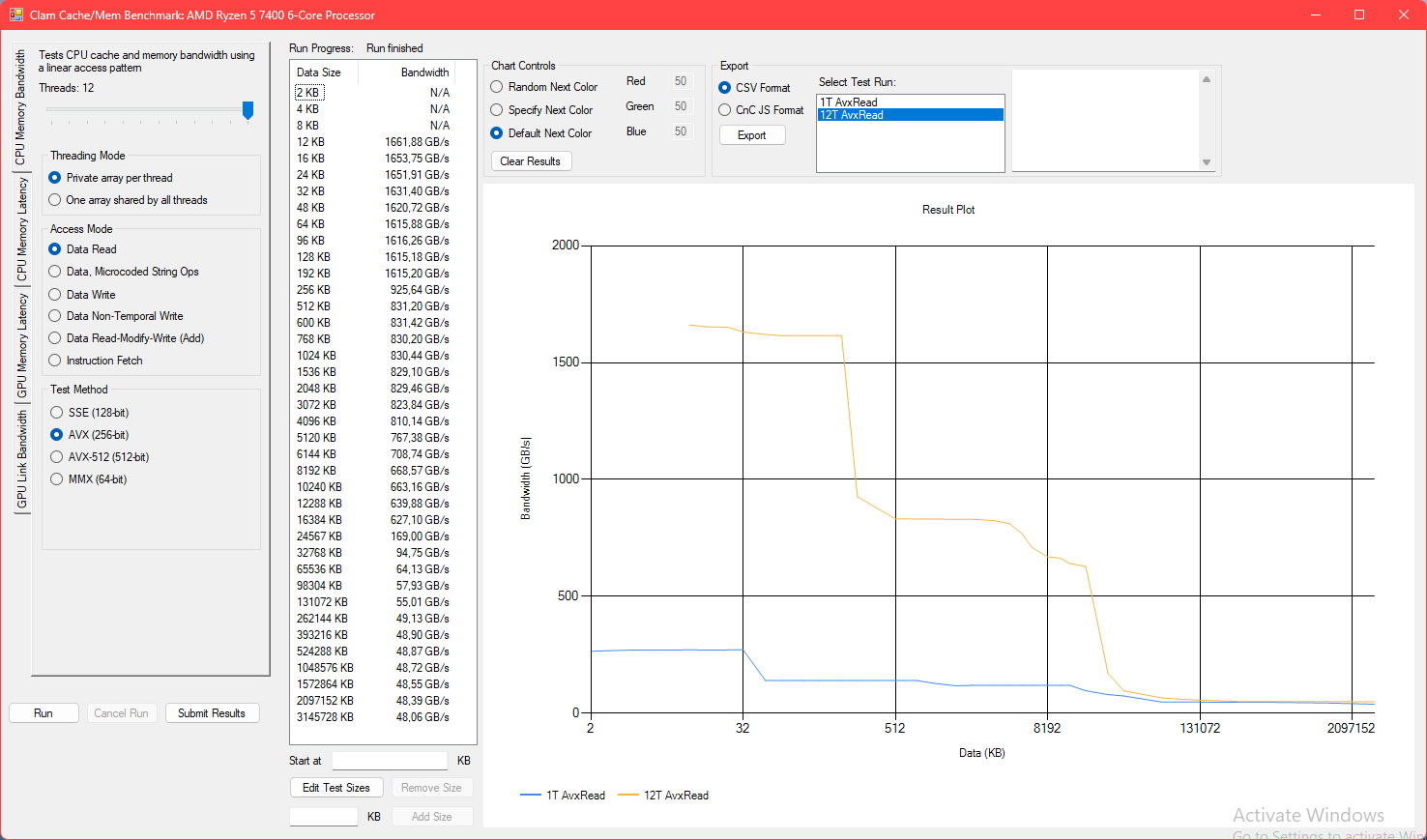The width and height of the screenshot is (1427, 840).
Task: Click the Start at input field
Action: tap(390, 761)
